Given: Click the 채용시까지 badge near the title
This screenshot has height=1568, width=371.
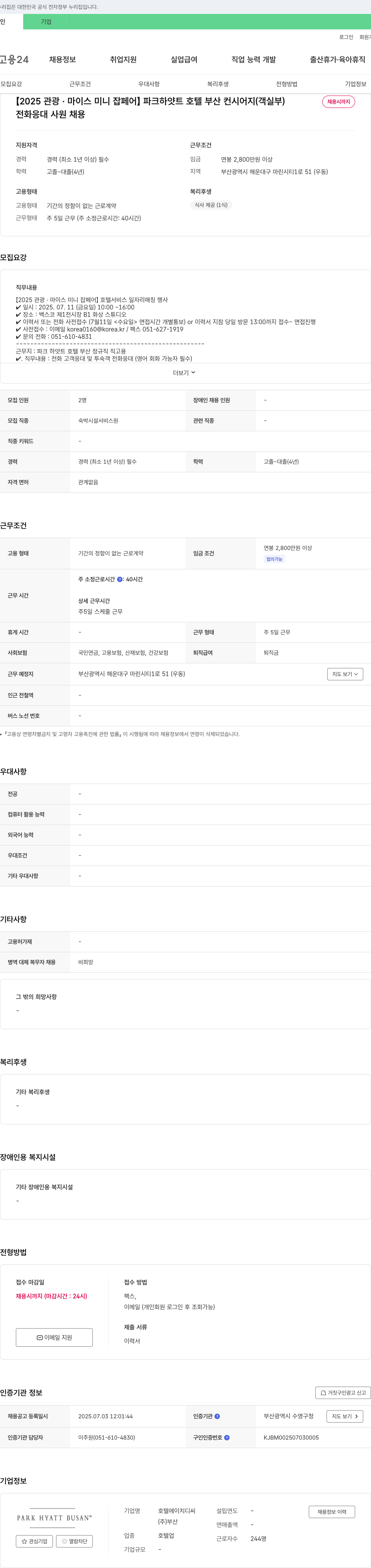Looking at the screenshot, I should tap(339, 102).
